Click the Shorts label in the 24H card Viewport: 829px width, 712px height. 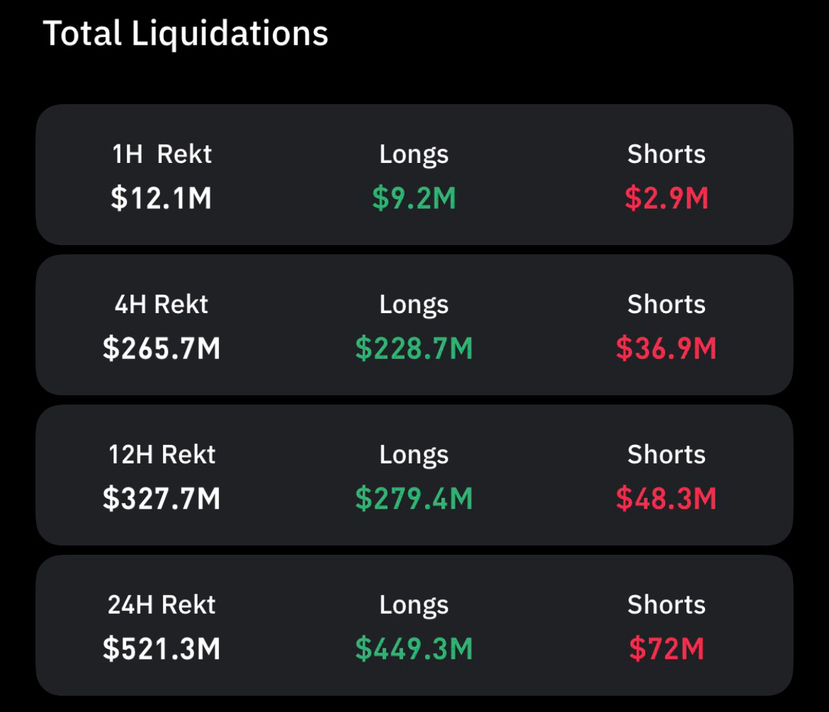[666, 605]
